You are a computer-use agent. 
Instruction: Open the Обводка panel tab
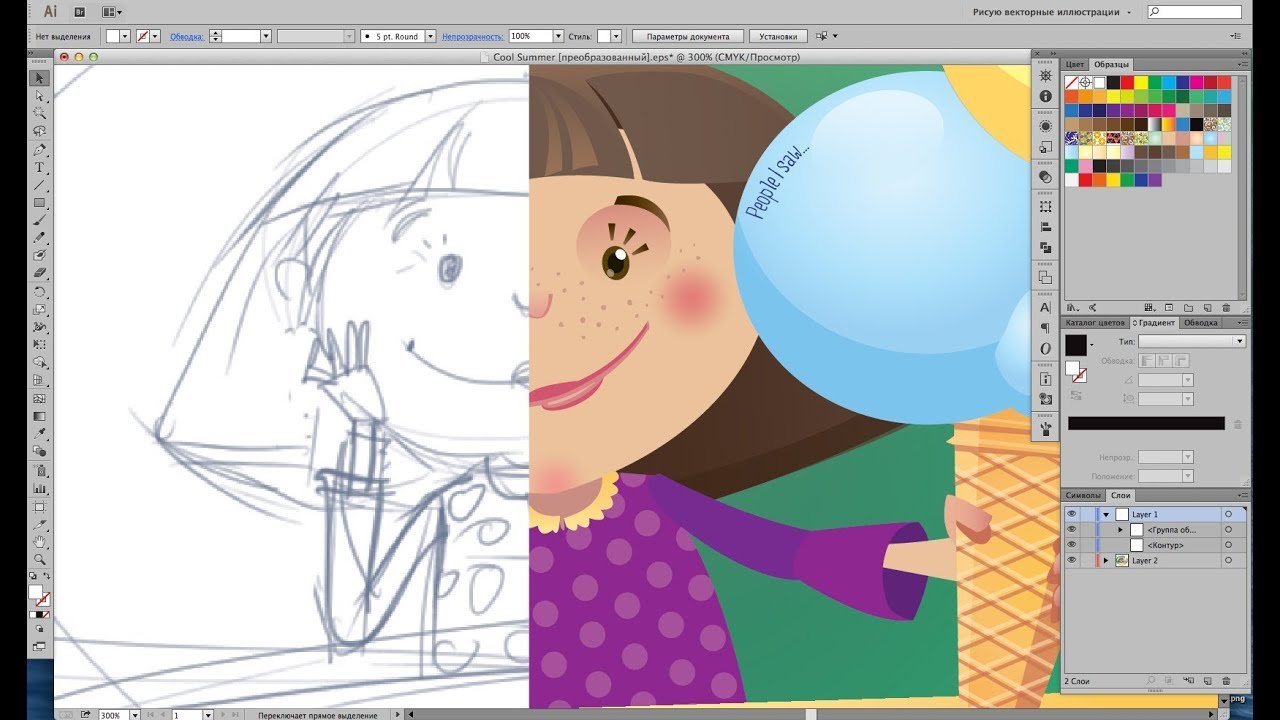1200,323
